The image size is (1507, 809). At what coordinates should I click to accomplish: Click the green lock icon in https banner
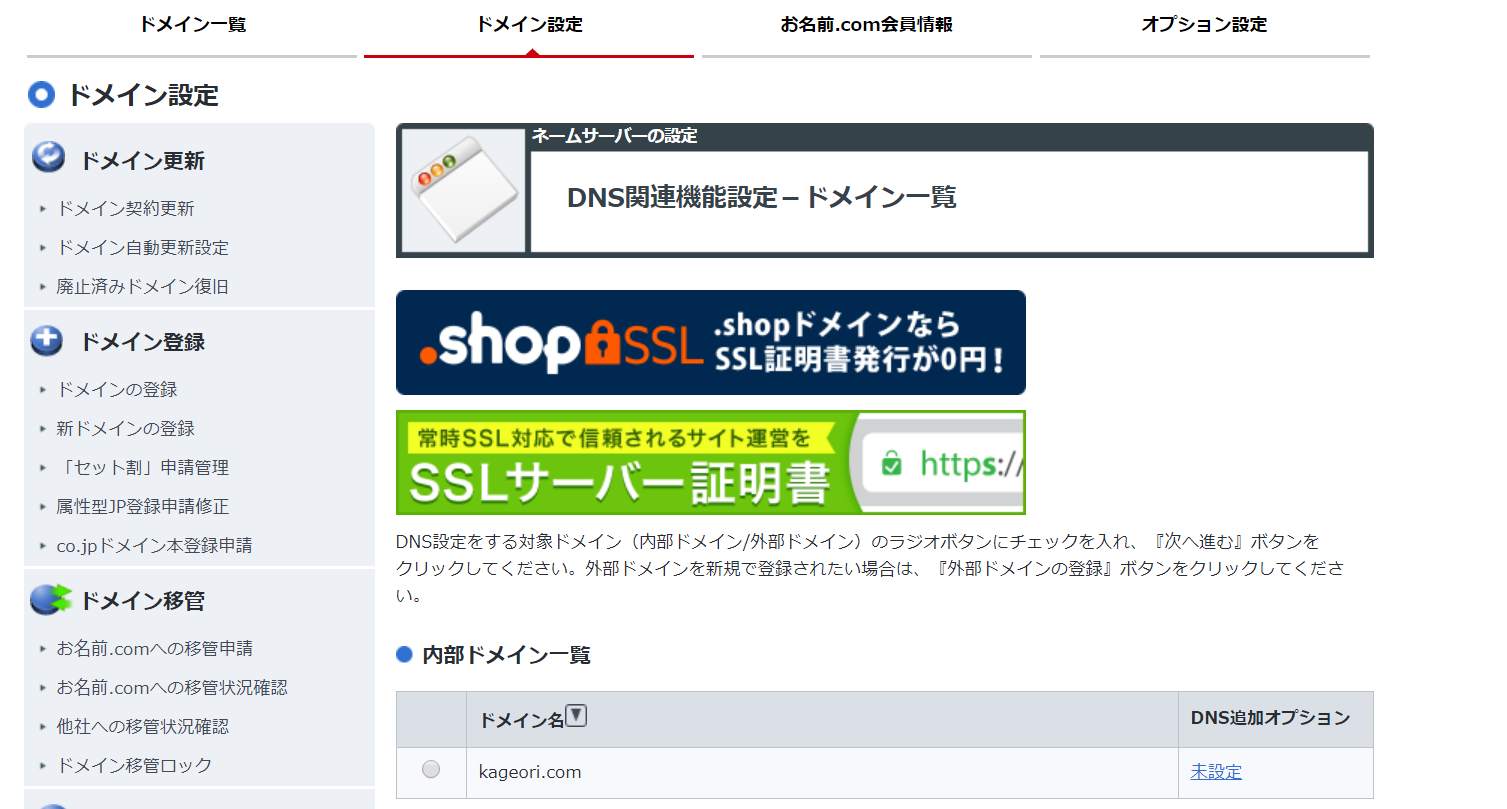pos(891,462)
